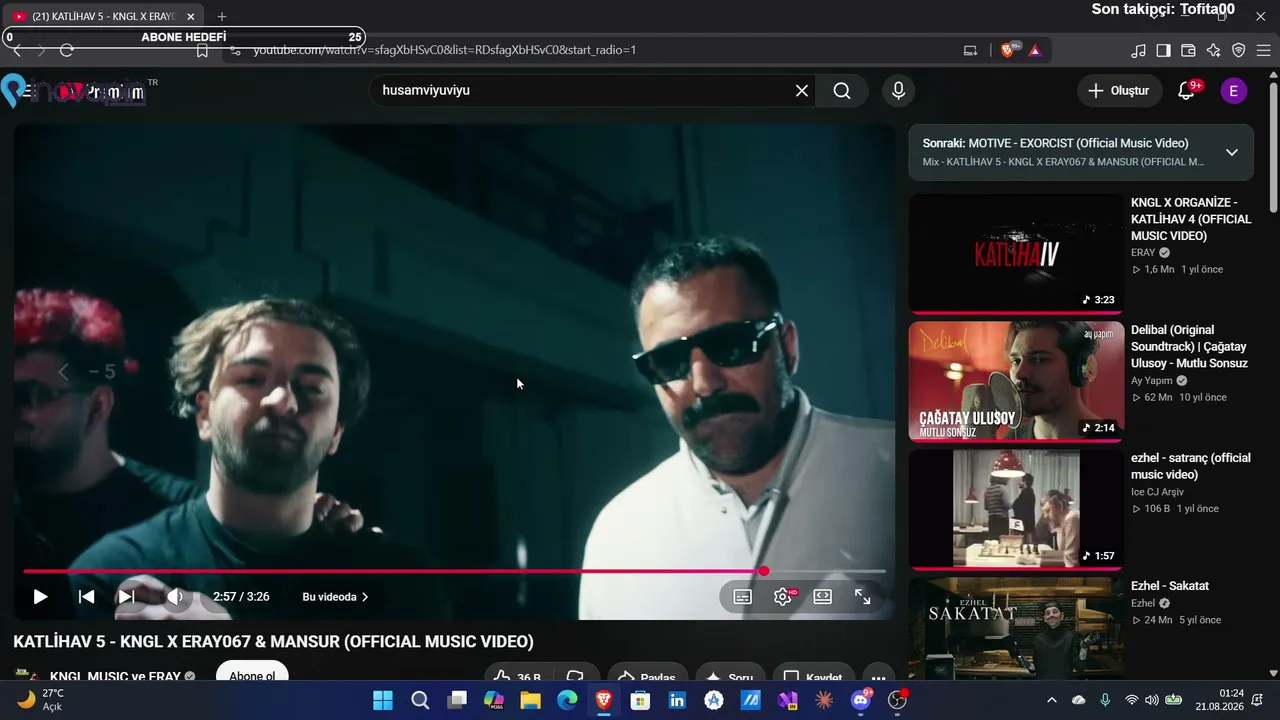Screen dimensions: 1280x720
Task: Visit the 'Ay Yapım' channel
Action: click(1153, 381)
